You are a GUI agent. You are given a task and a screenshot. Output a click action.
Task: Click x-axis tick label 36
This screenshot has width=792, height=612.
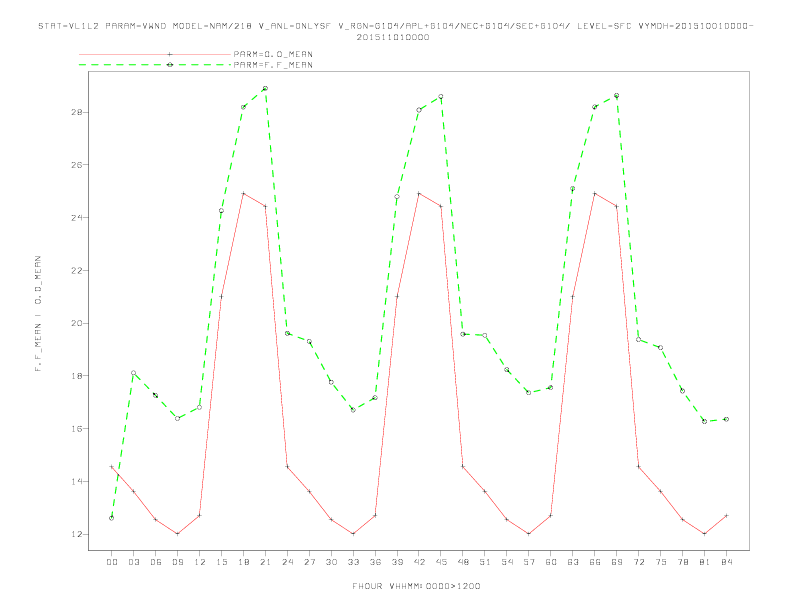pyautogui.click(x=375, y=562)
